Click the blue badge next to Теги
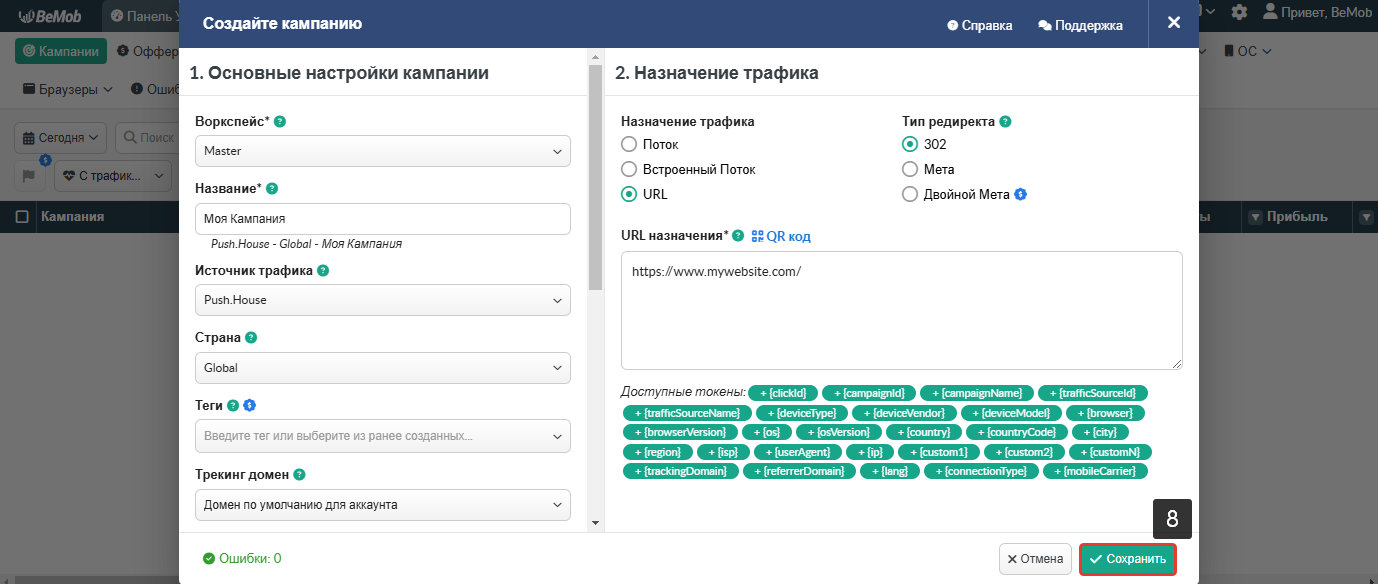 250,406
